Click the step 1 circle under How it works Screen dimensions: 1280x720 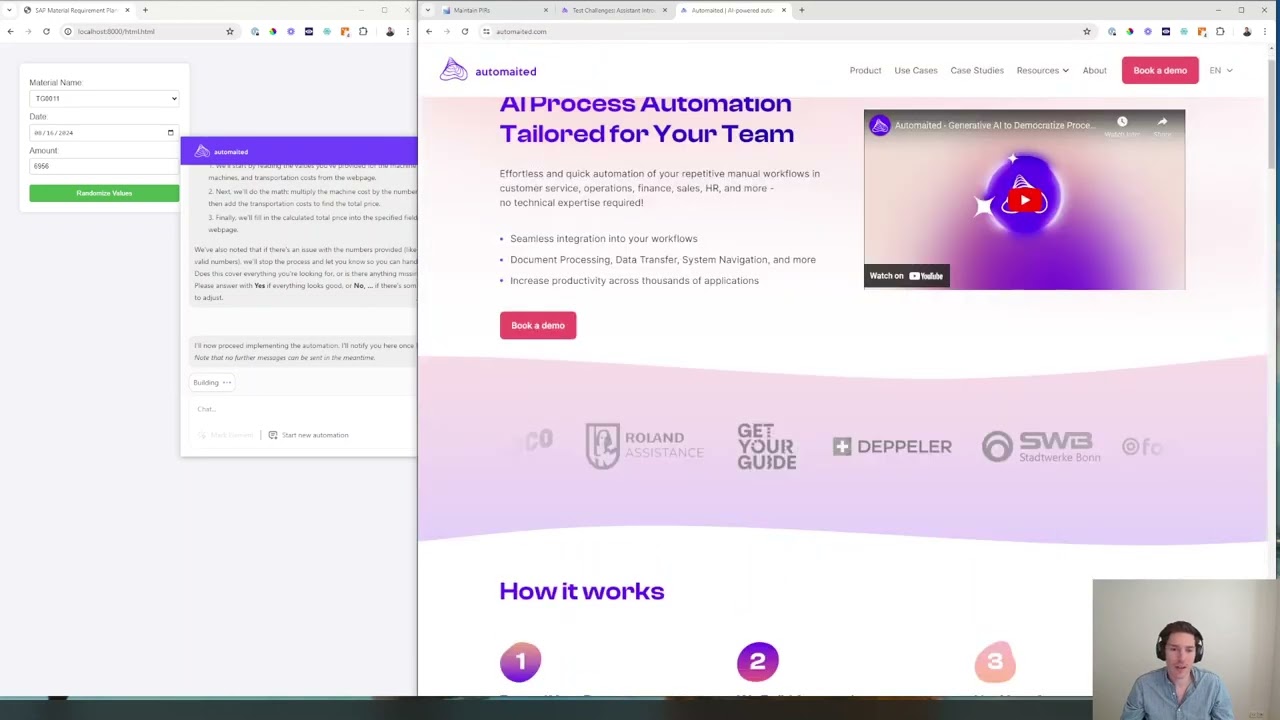(x=520, y=661)
